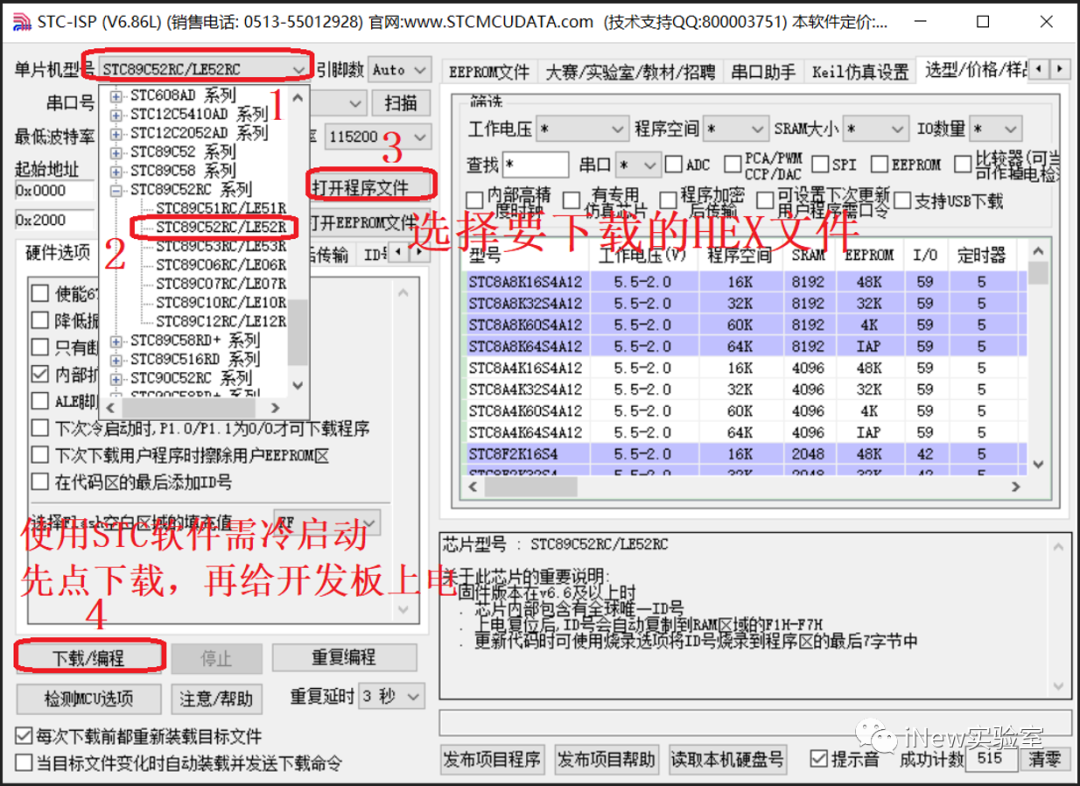
Task: Expand the STC89C58RD+ 系列 tree node
Action: click(116, 340)
